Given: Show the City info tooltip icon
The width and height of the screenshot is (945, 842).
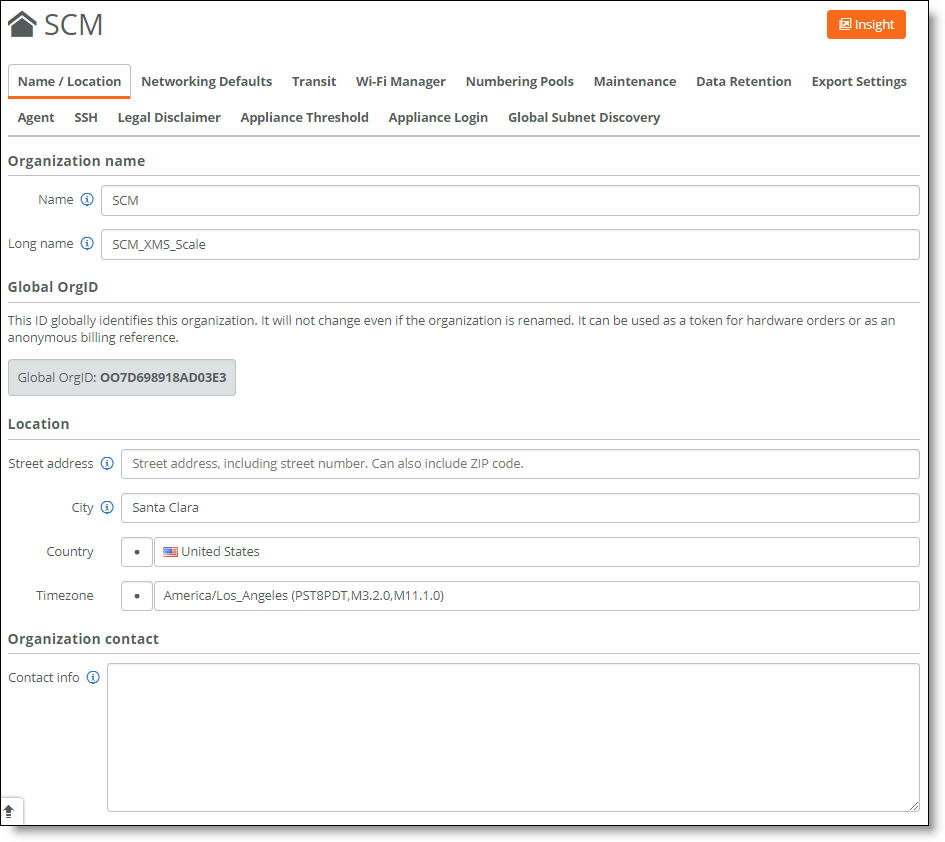Looking at the screenshot, I should (107, 507).
